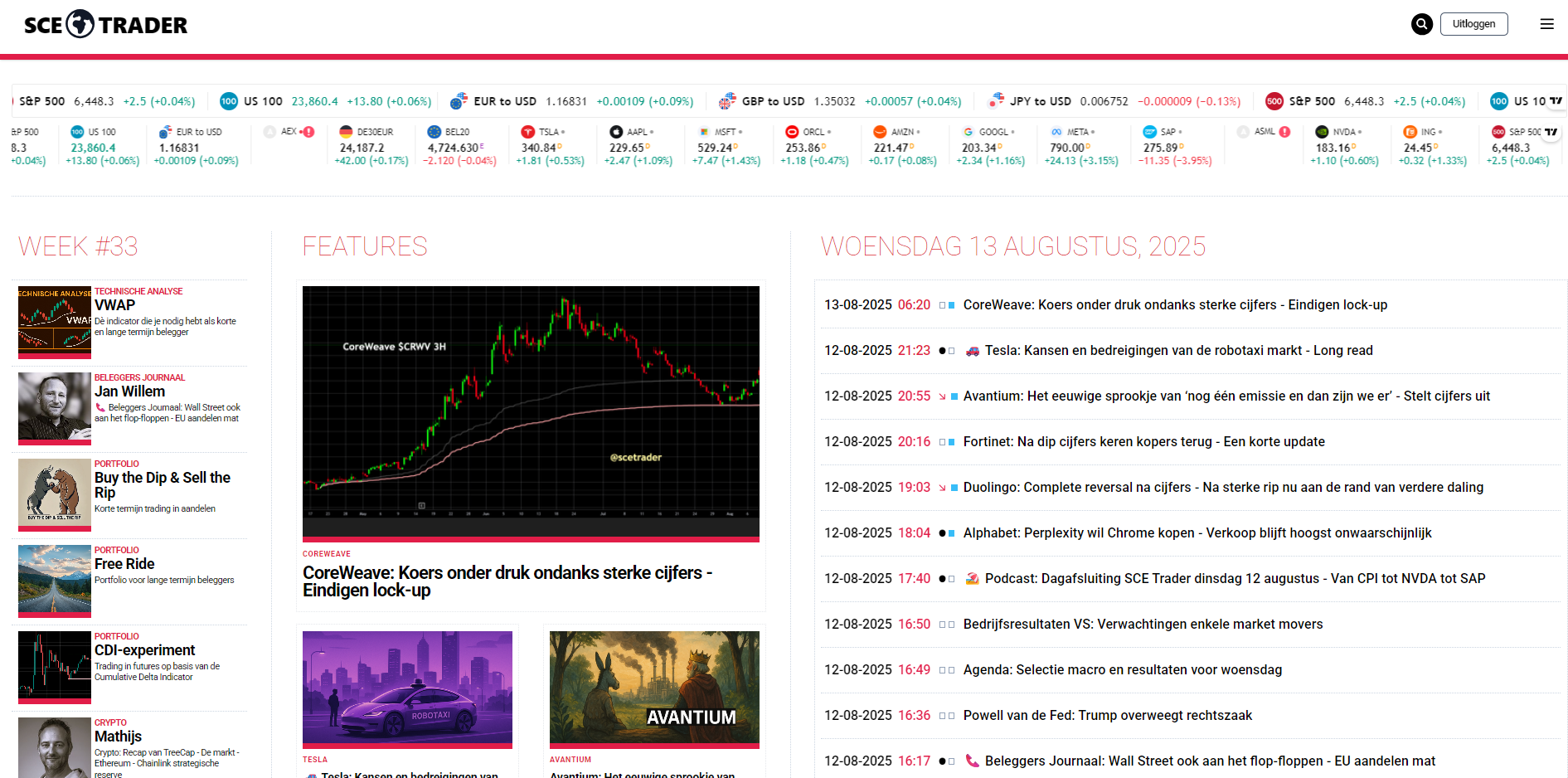Viewport: 1568px width, 778px height.
Task: Open the search icon in header
Action: pyautogui.click(x=1421, y=24)
